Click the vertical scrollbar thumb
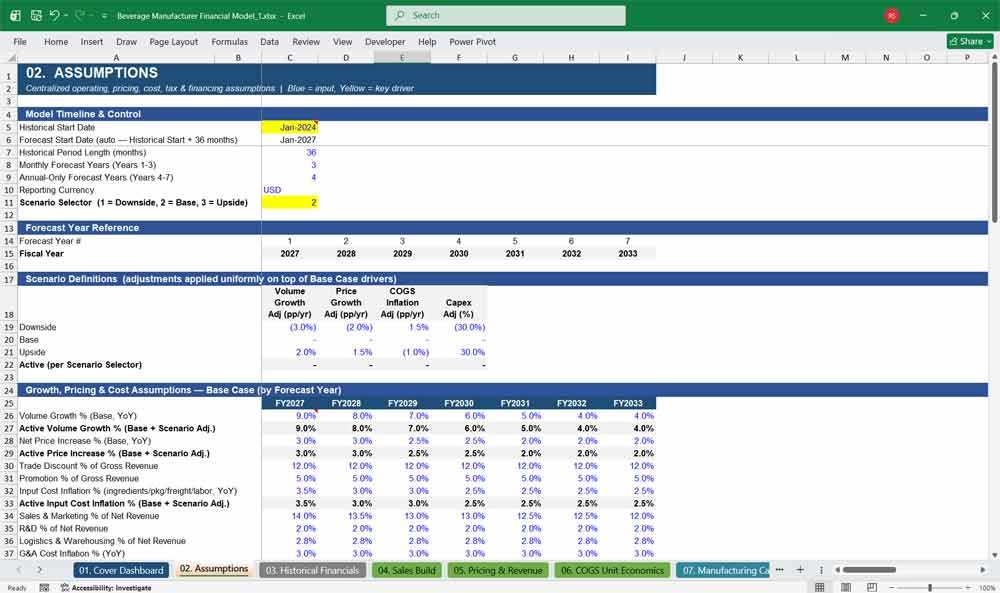The image size is (1000, 593). coord(994,142)
